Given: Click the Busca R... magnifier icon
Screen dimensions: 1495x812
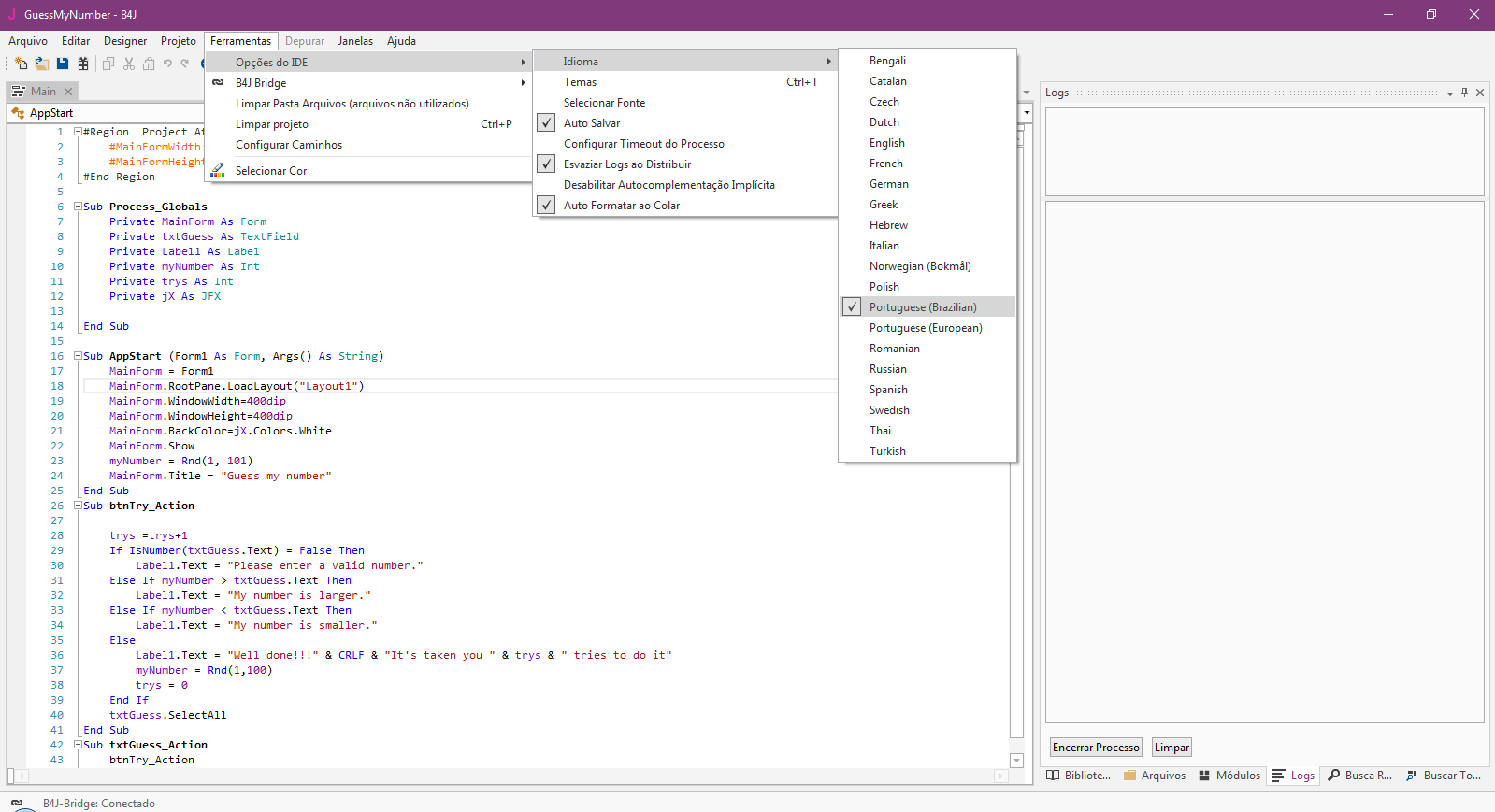Looking at the screenshot, I should point(1334,776).
